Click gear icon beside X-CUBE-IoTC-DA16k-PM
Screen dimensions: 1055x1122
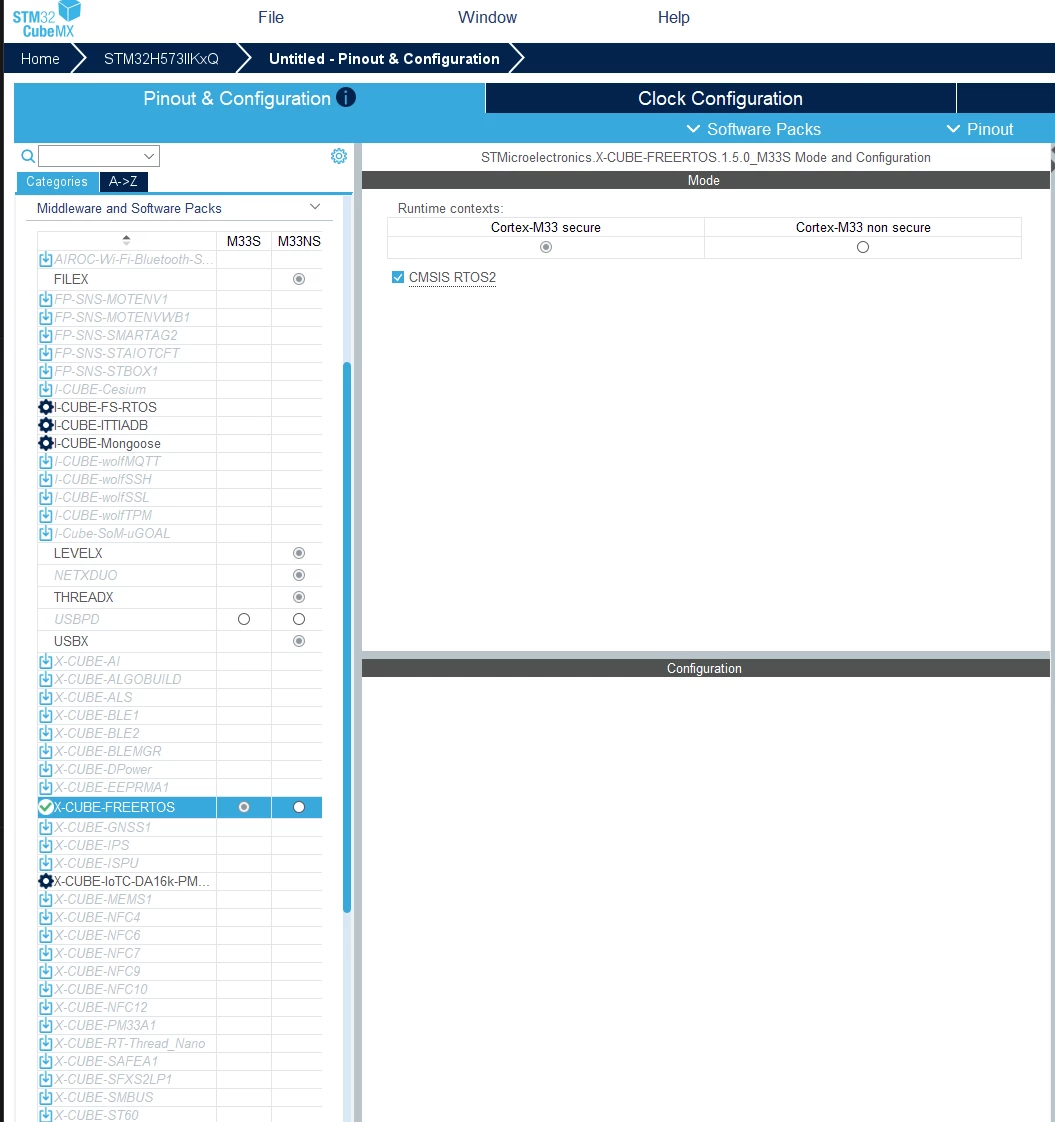point(46,881)
